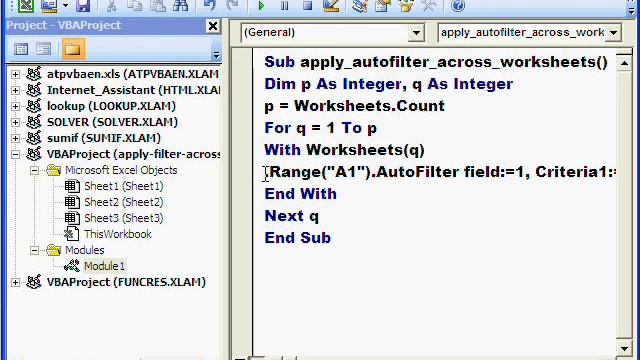
Task: Click the Insert UserForm icon
Action: pos(49,6)
